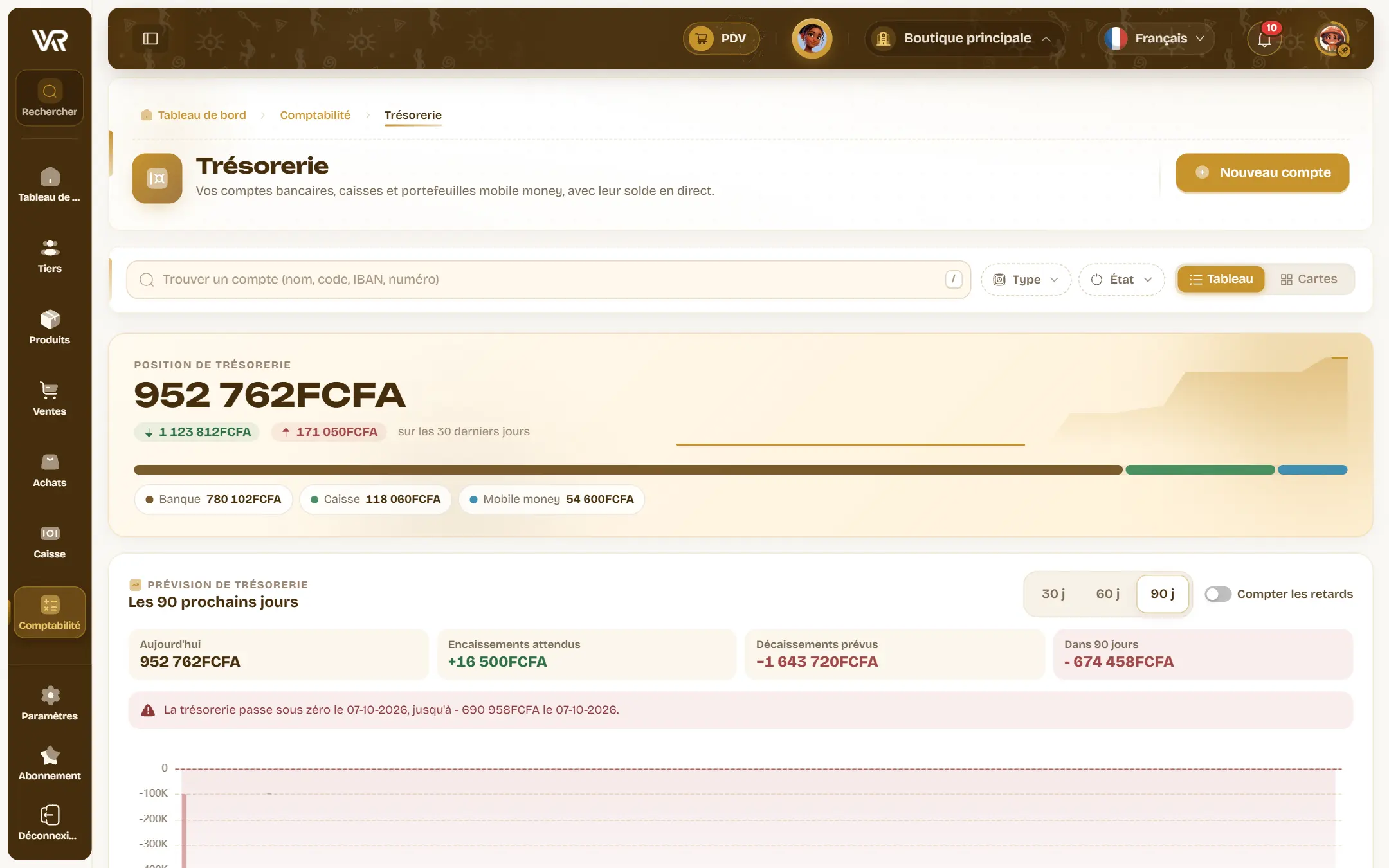Image resolution: width=1389 pixels, height=868 pixels.
Task: Click the Nouveau compte button
Action: (x=1262, y=172)
